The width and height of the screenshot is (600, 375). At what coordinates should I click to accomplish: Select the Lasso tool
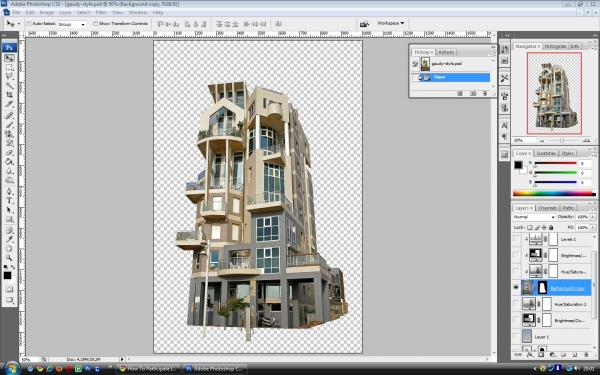click(9, 77)
